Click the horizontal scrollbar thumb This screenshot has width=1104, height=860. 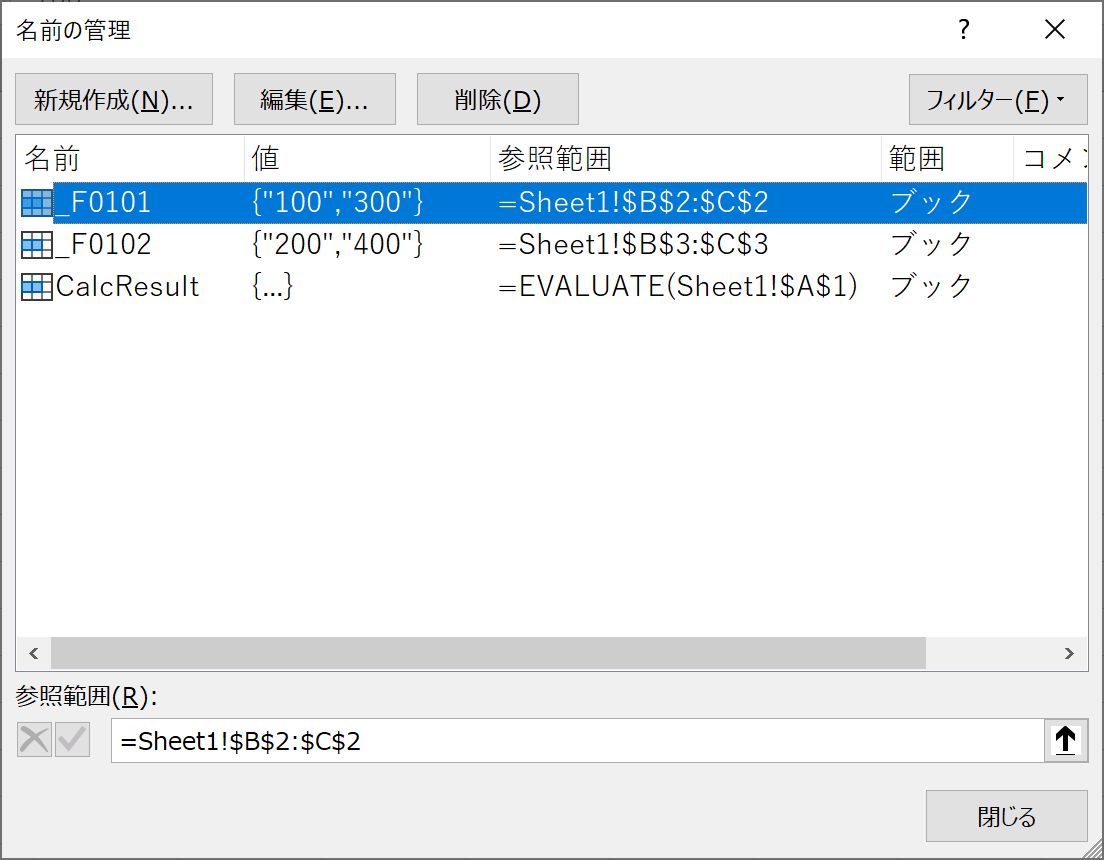[x=489, y=654]
